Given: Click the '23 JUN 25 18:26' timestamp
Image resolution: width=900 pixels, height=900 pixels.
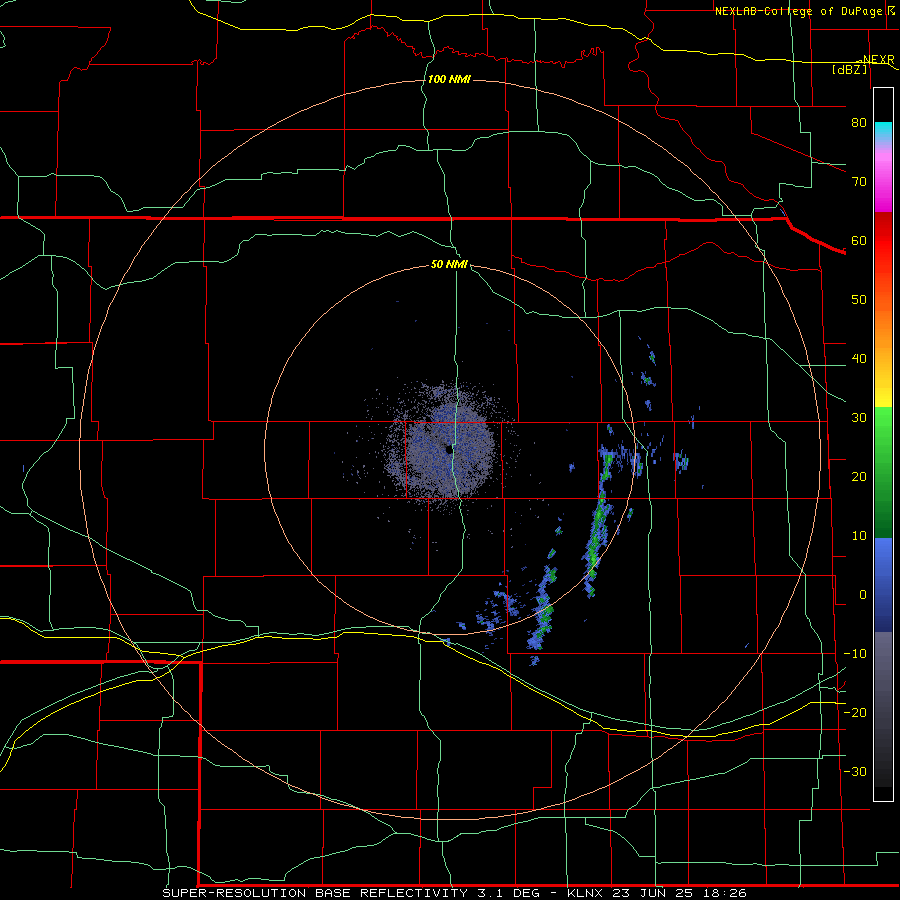Looking at the screenshot, I should [680, 893].
